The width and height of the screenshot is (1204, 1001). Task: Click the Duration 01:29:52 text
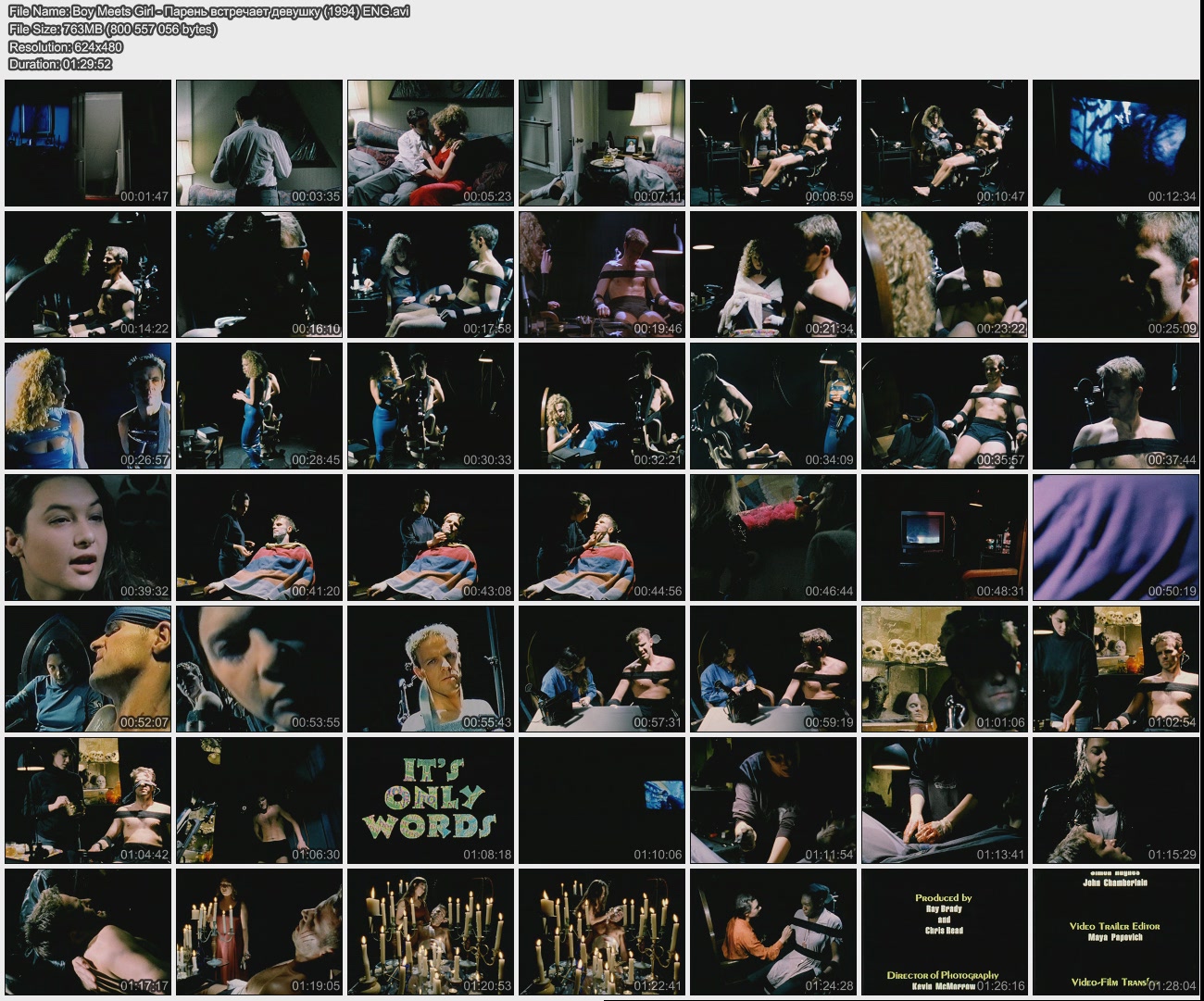coord(60,64)
